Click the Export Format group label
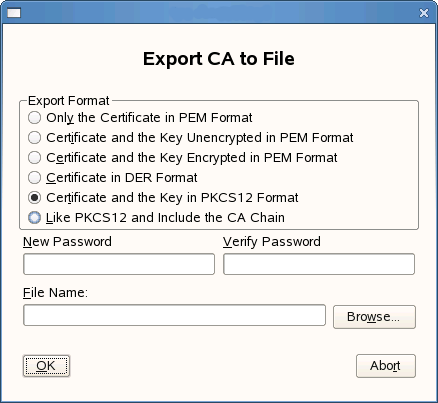438x403 pixels. coord(69,101)
